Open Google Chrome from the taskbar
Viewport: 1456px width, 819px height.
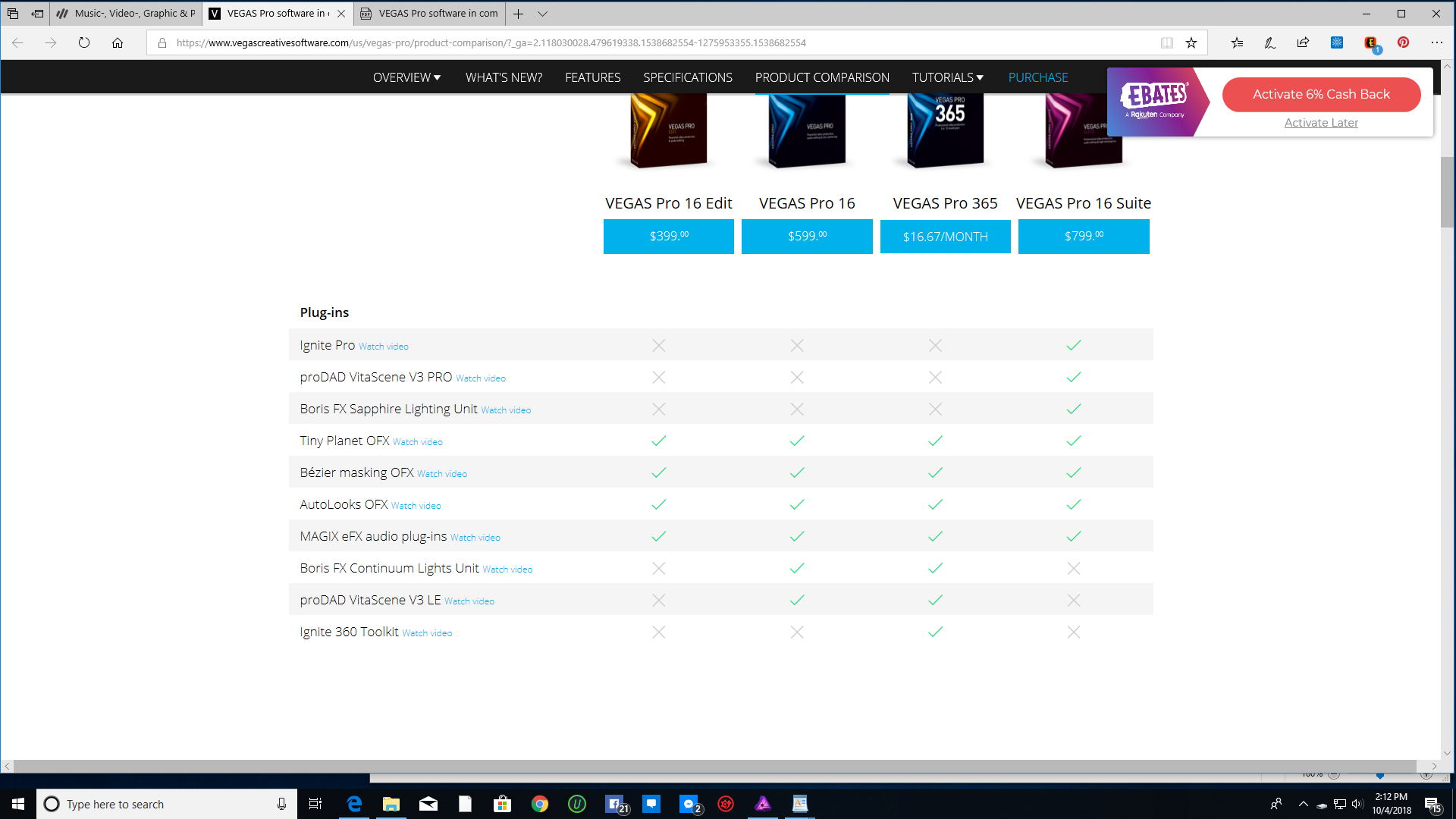click(540, 804)
